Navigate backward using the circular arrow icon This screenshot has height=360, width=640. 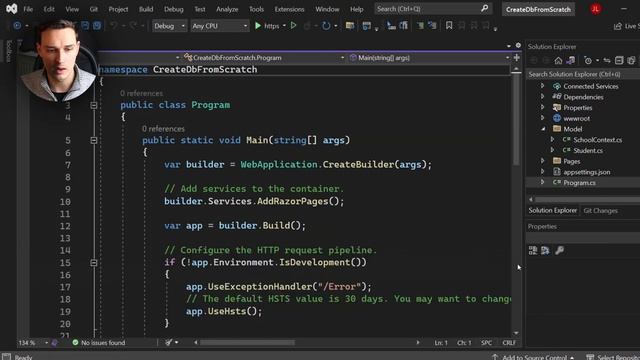[17, 26]
